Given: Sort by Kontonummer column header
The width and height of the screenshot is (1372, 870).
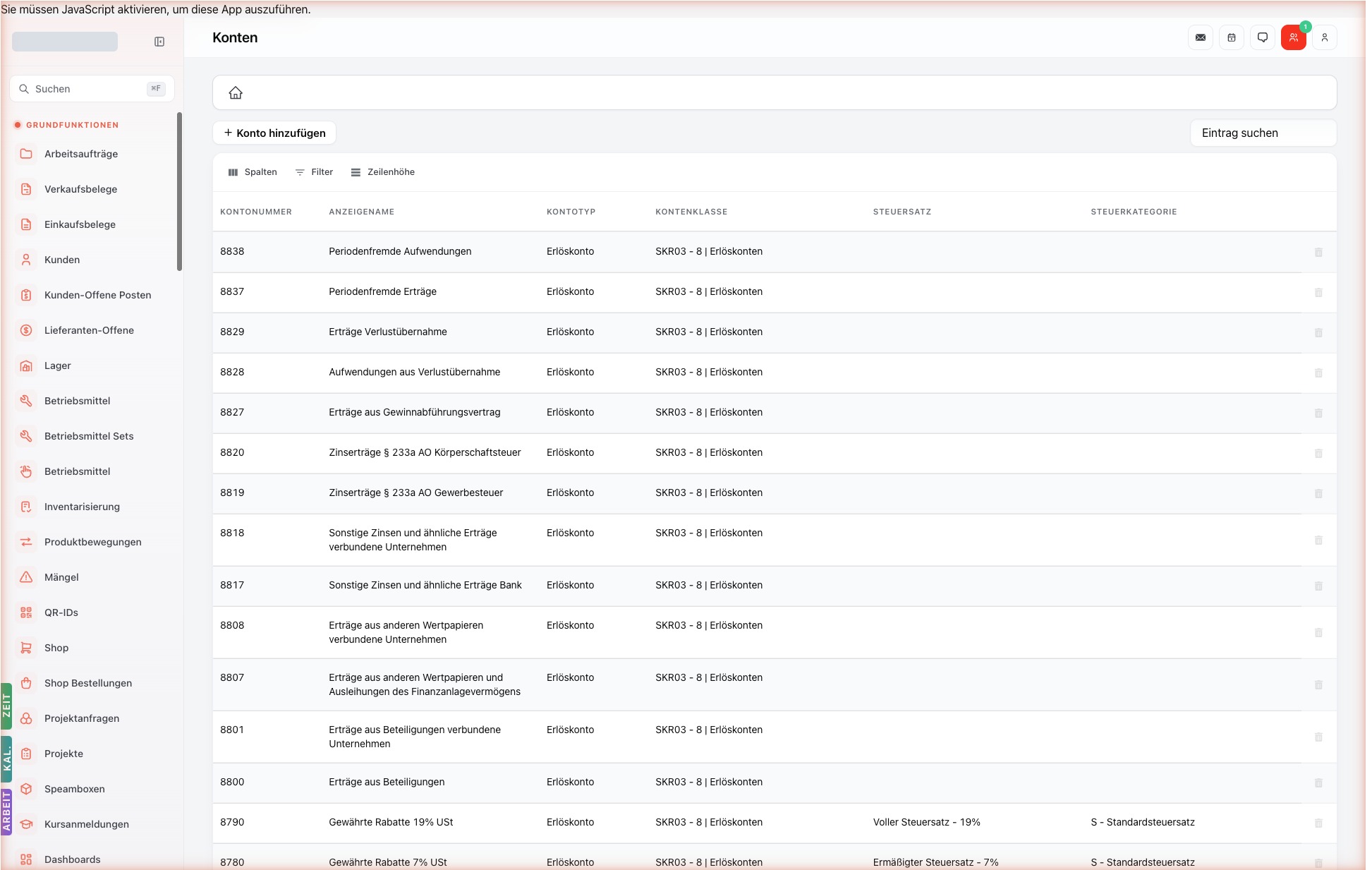Looking at the screenshot, I should 256,212.
